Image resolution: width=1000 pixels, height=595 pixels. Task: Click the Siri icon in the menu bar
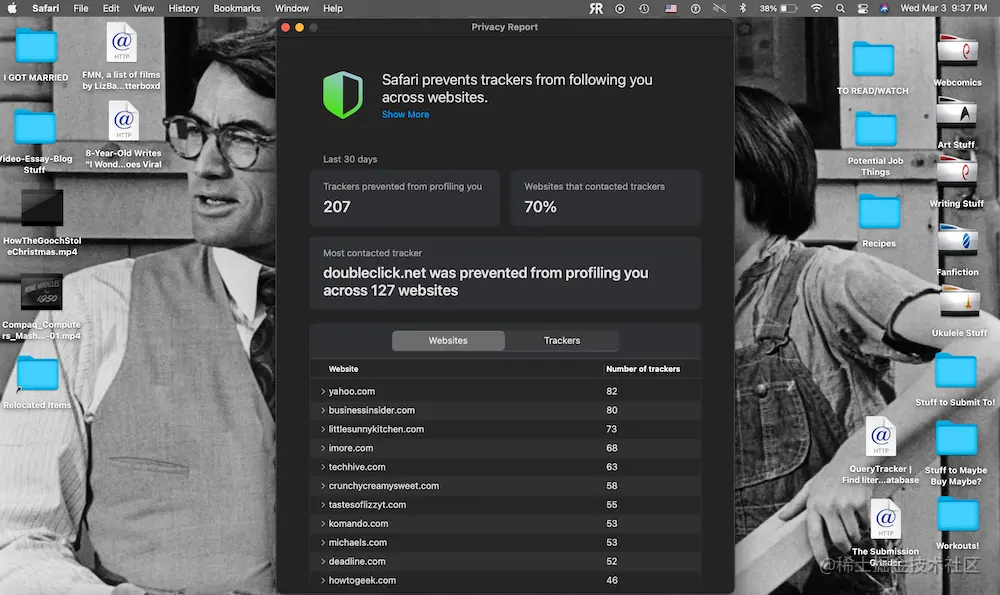pos(884,8)
